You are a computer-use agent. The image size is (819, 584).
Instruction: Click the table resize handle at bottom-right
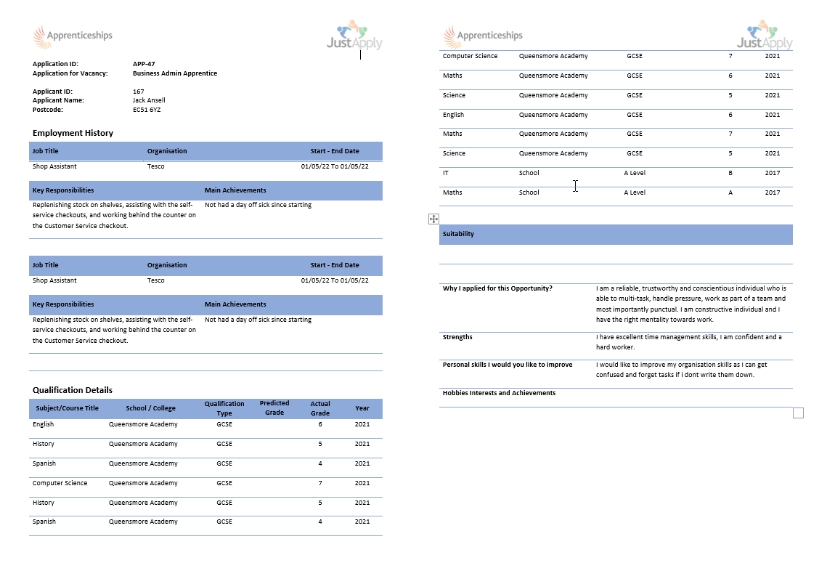798,413
